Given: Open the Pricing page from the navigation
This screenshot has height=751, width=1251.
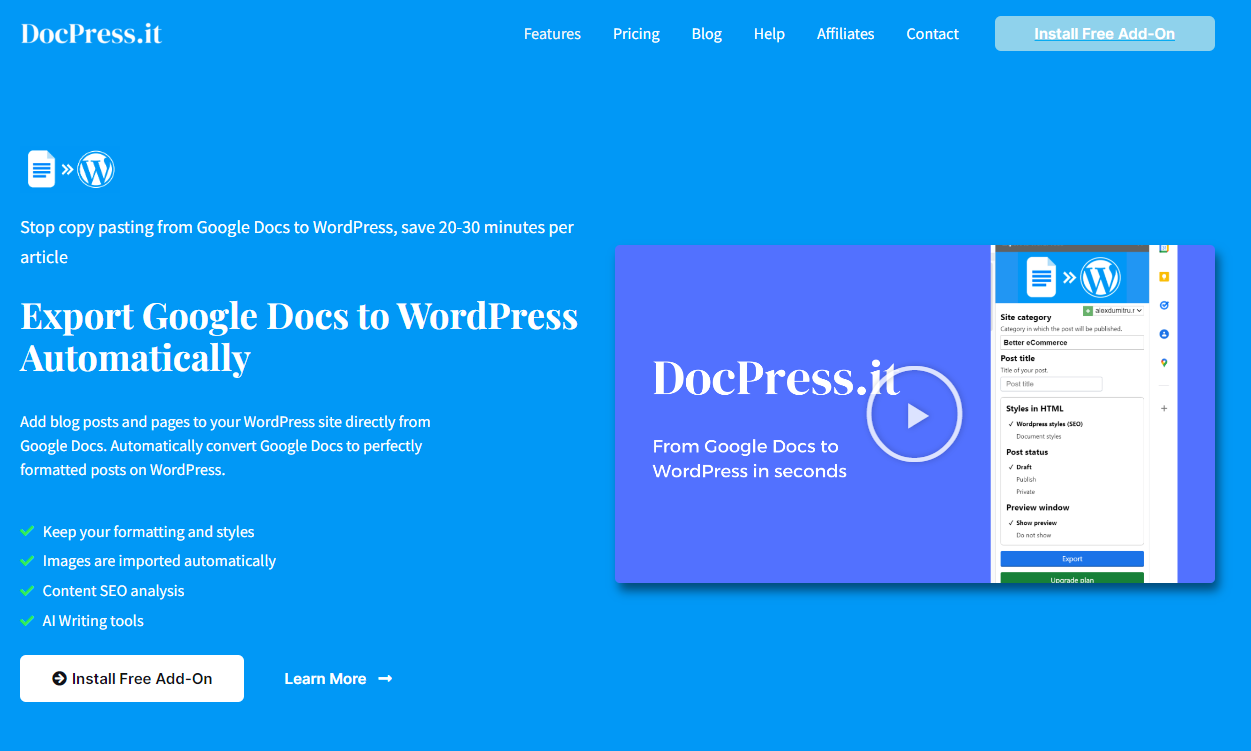Looking at the screenshot, I should click(x=636, y=33).
